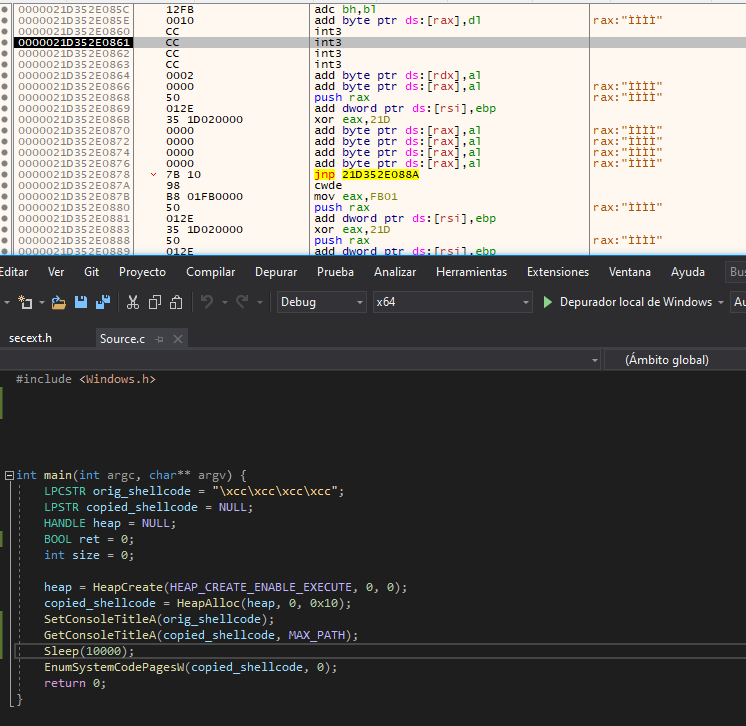Click the Undo arrow icon
Viewport: 746px width, 726px height.
pyautogui.click(x=207, y=302)
